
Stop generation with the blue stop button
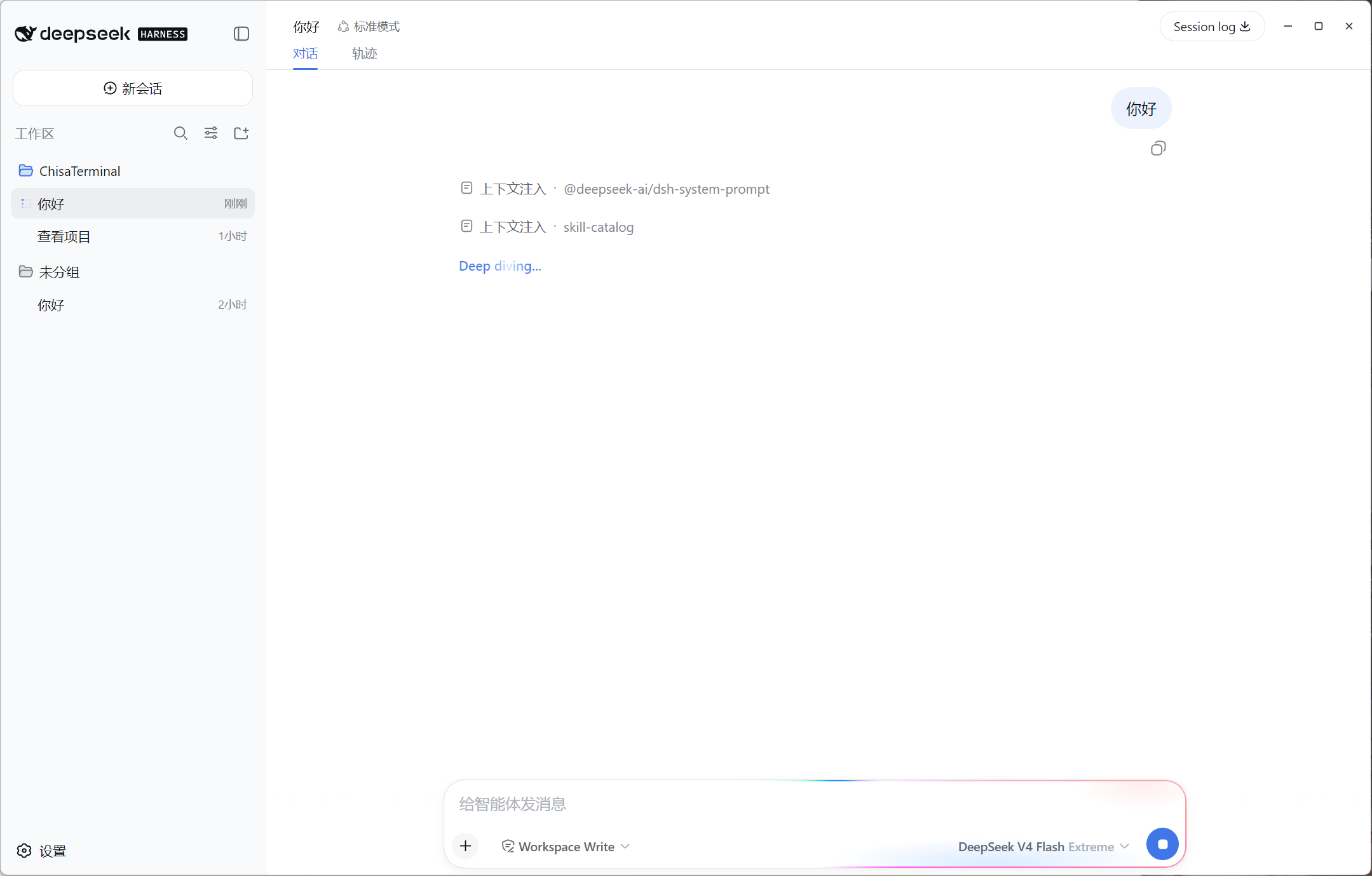[x=1162, y=844]
